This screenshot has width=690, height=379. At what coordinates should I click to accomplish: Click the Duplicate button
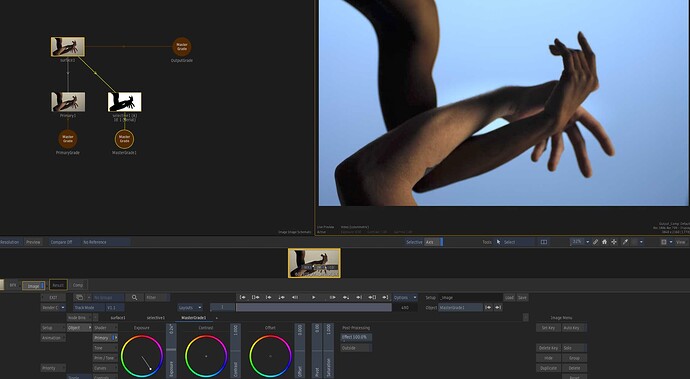[548, 368]
